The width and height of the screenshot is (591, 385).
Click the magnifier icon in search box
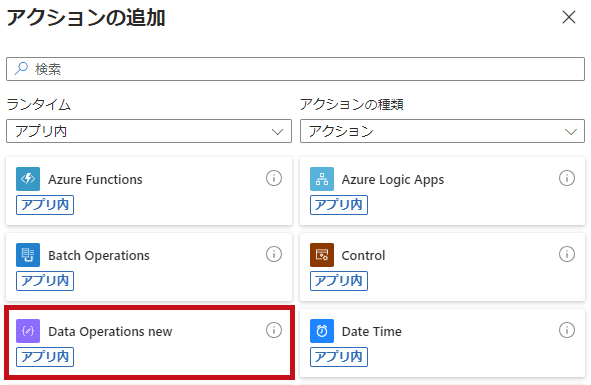click(21, 69)
